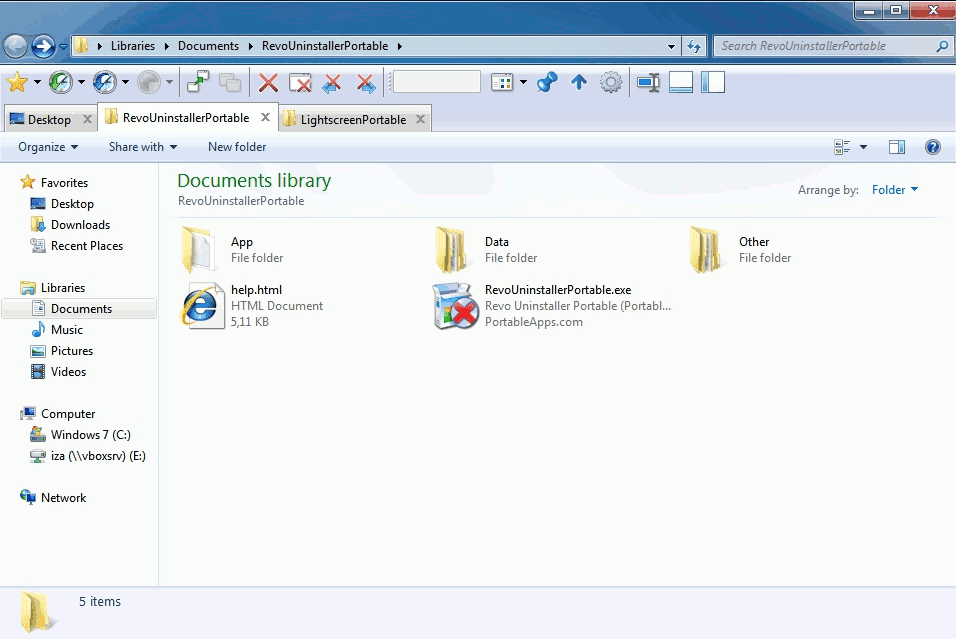Close the RevoUninstallerPortable tab
956x639 pixels.
click(265, 117)
